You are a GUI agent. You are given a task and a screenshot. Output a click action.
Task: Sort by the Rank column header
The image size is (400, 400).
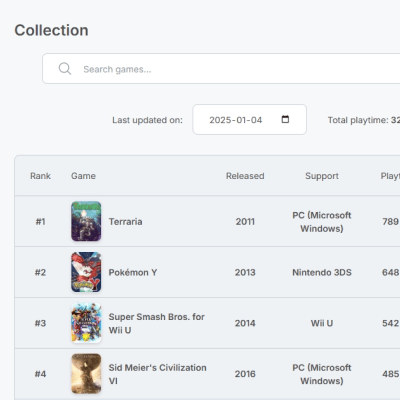tap(40, 176)
